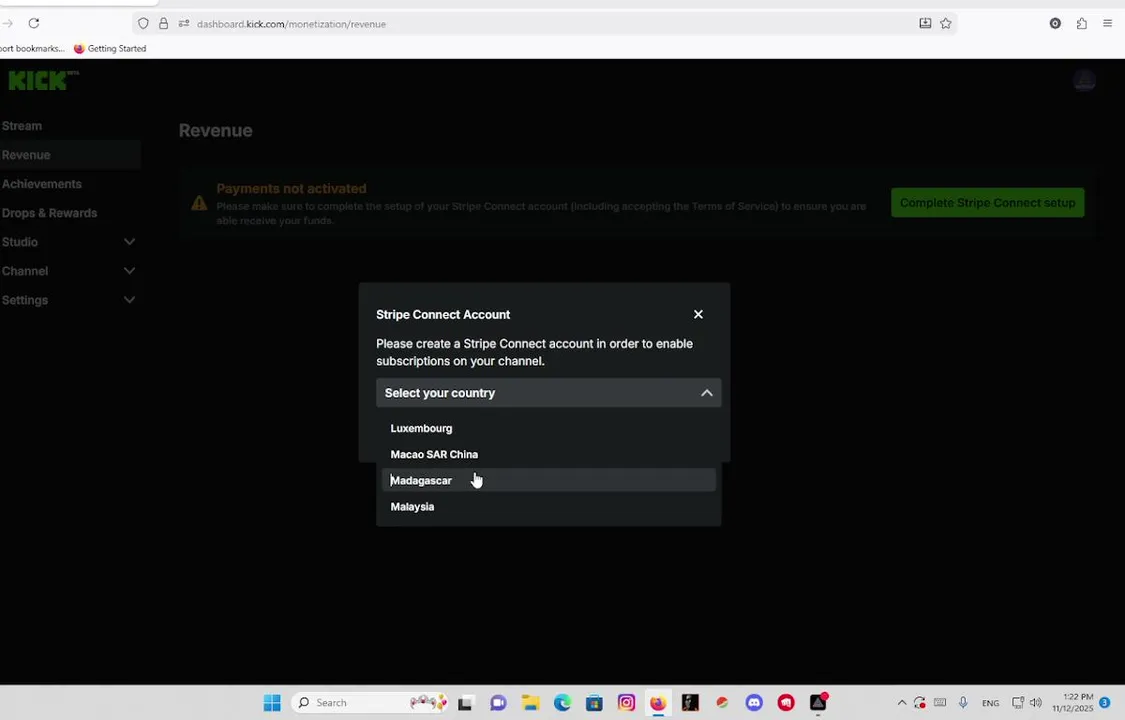Choose Luxembourg from the country list
The width and height of the screenshot is (1125, 720).
548,428
